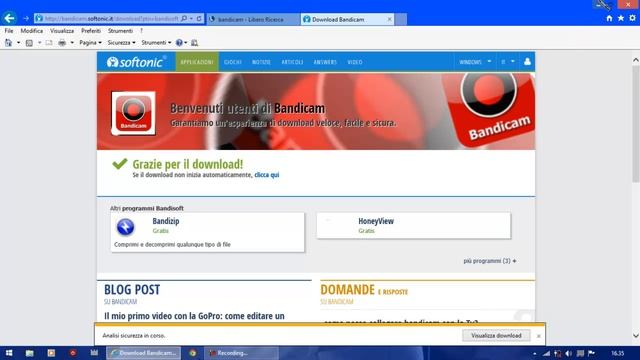Click the 'clicca qui' download link

267,175
